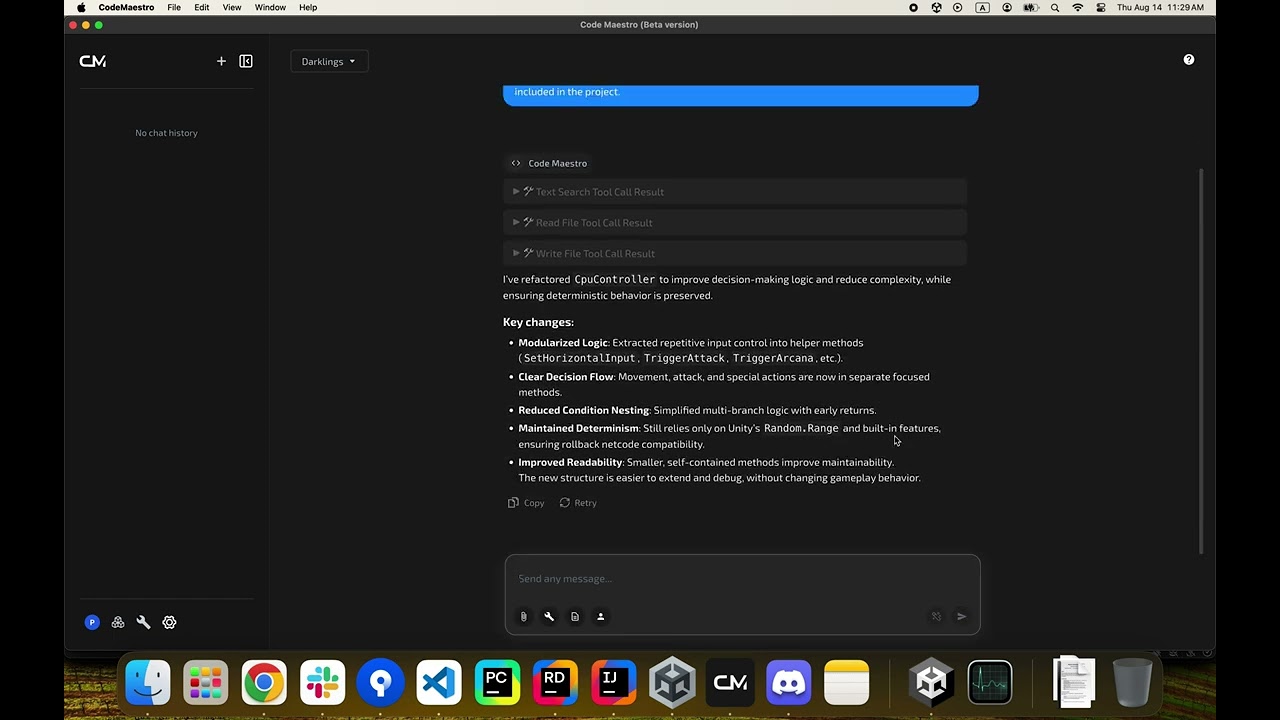Copy the assistant response
This screenshot has height=720, width=1280.
[x=527, y=503]
